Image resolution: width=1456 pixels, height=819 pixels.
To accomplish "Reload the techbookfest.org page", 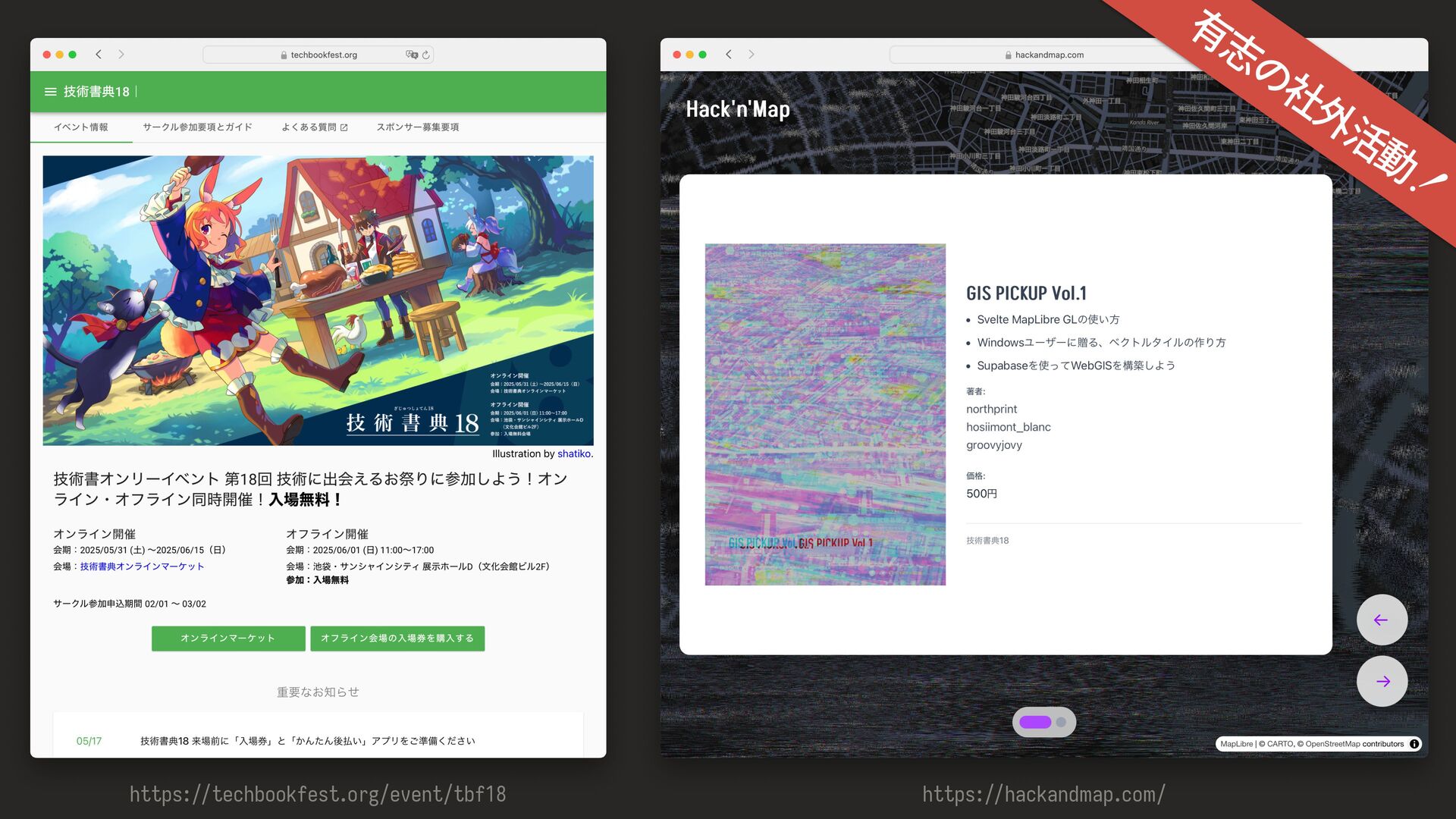I will [x=426, y=55].
